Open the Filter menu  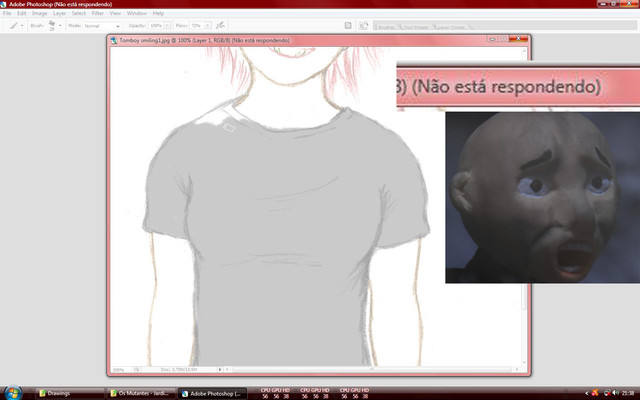pyautogui.click(x=98, y=13)
